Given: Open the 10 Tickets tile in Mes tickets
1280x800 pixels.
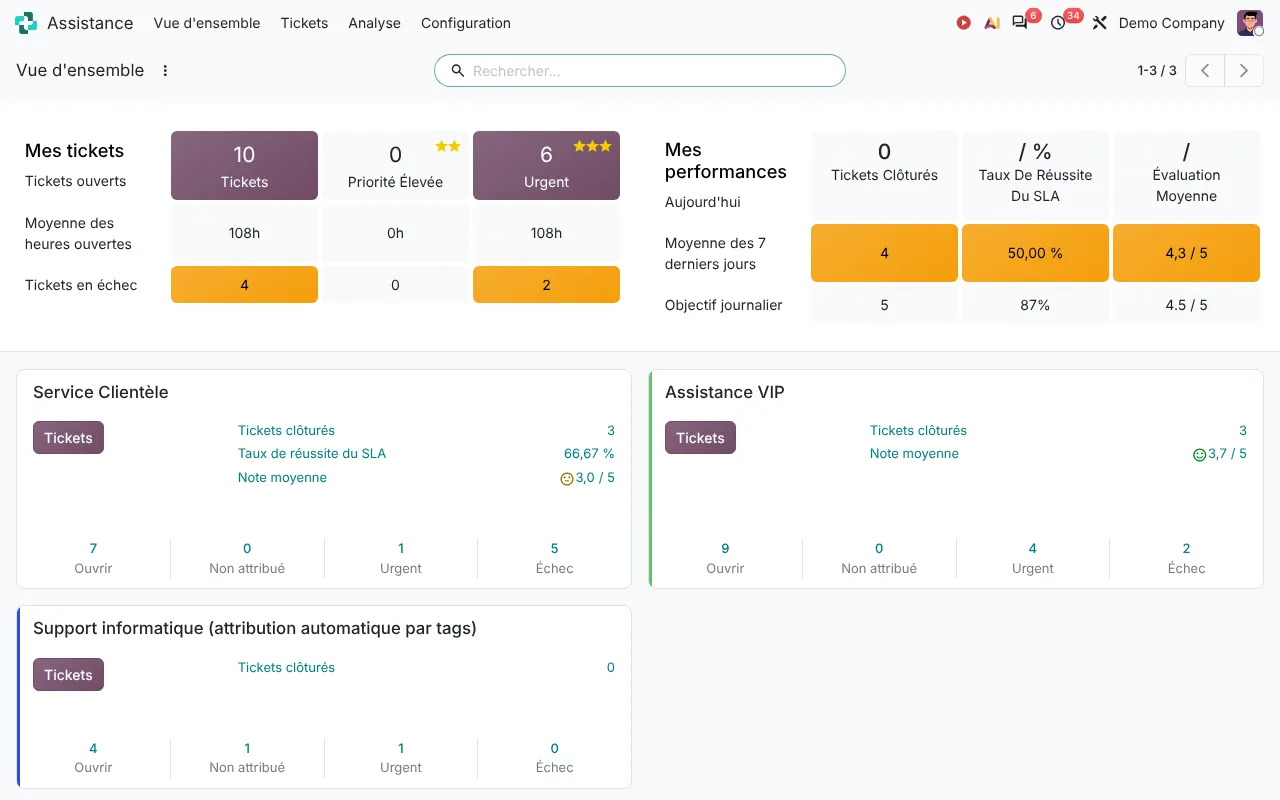Looking at the screenshot, I should coord(245,166).
